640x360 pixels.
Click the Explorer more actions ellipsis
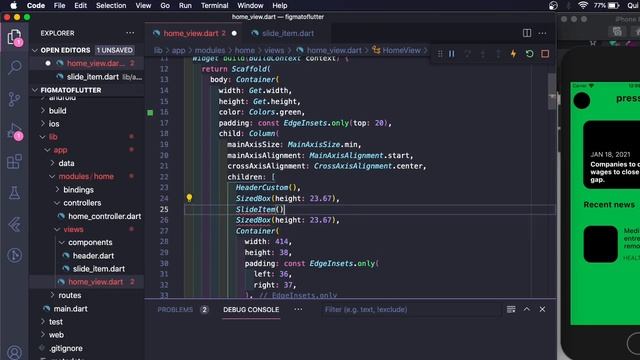[130, 33]
